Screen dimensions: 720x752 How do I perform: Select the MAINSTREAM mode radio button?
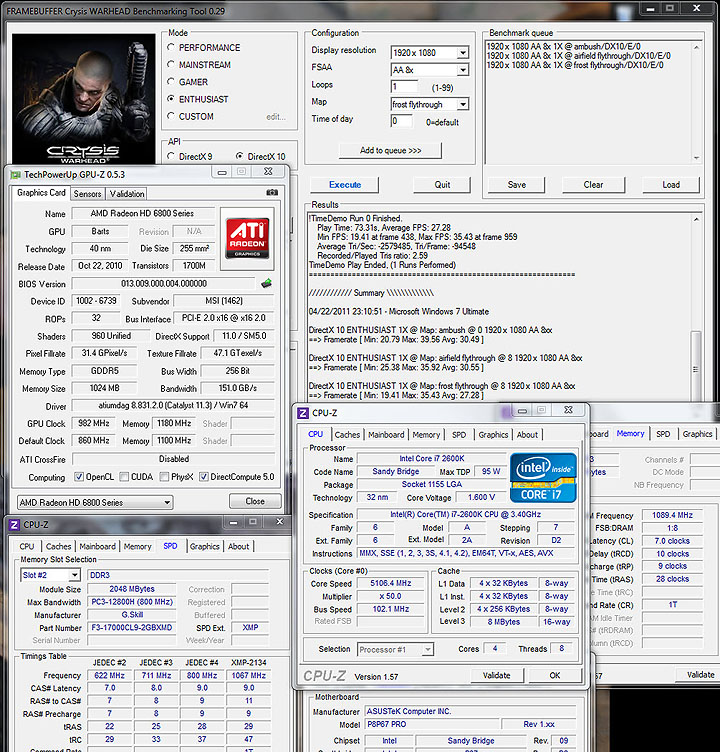point(171,64)
